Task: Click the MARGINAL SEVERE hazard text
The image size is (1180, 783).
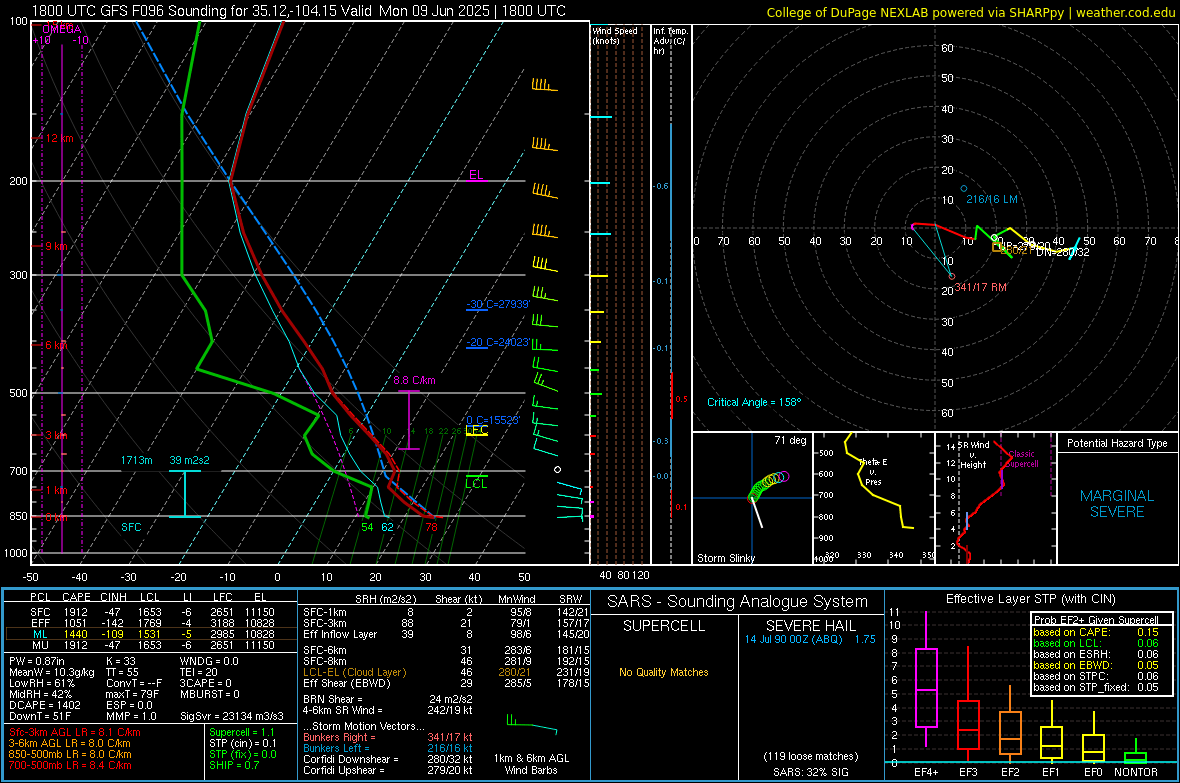Action: pos(1117,504)
